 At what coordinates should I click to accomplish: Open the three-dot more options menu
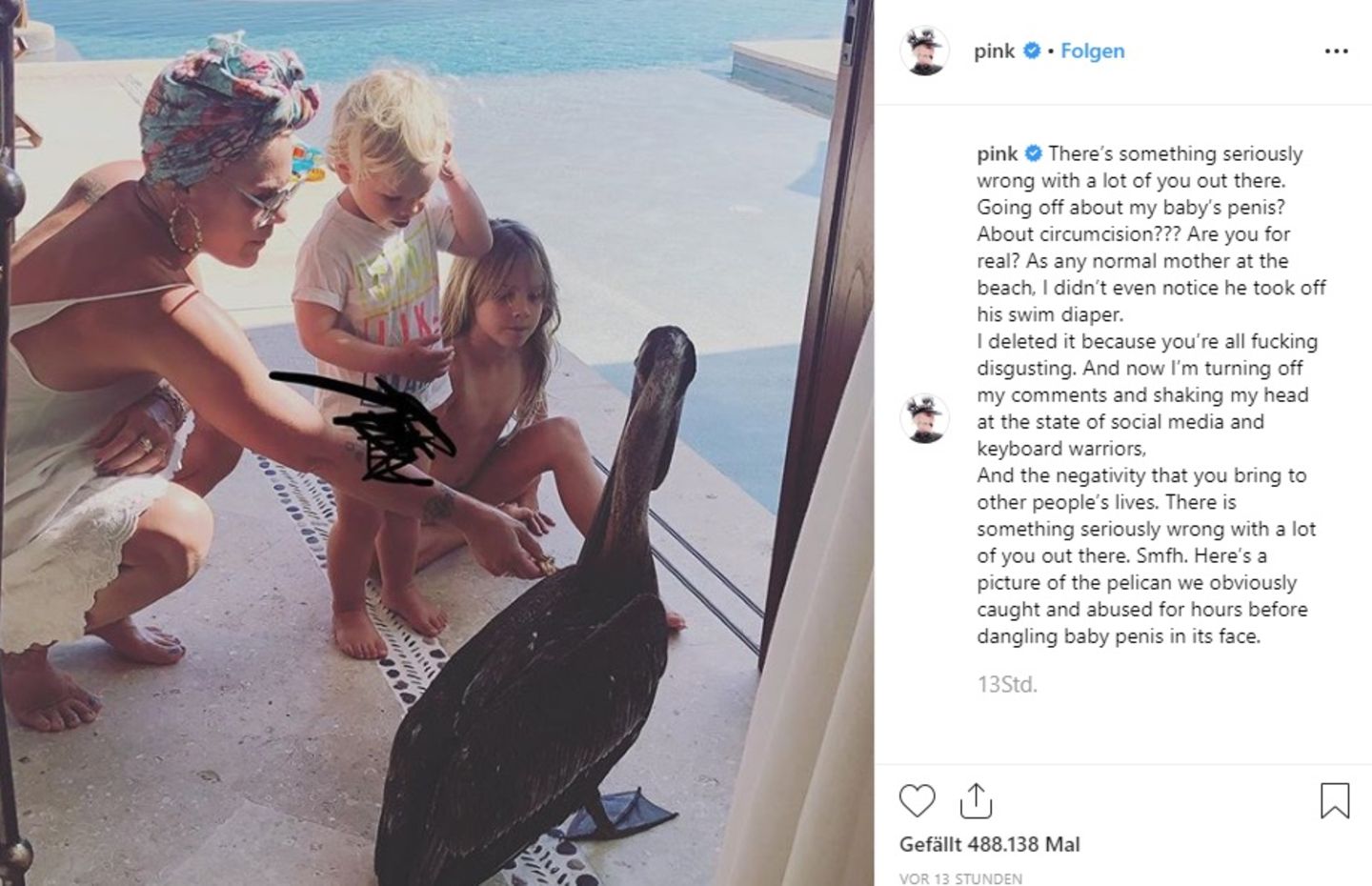(1337, 51)
